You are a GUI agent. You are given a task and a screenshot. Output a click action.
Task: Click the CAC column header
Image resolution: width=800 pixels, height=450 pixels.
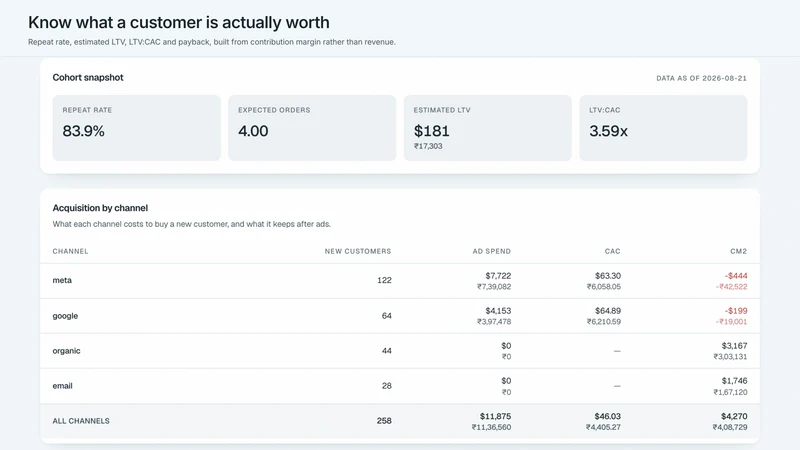click(612, 251)
